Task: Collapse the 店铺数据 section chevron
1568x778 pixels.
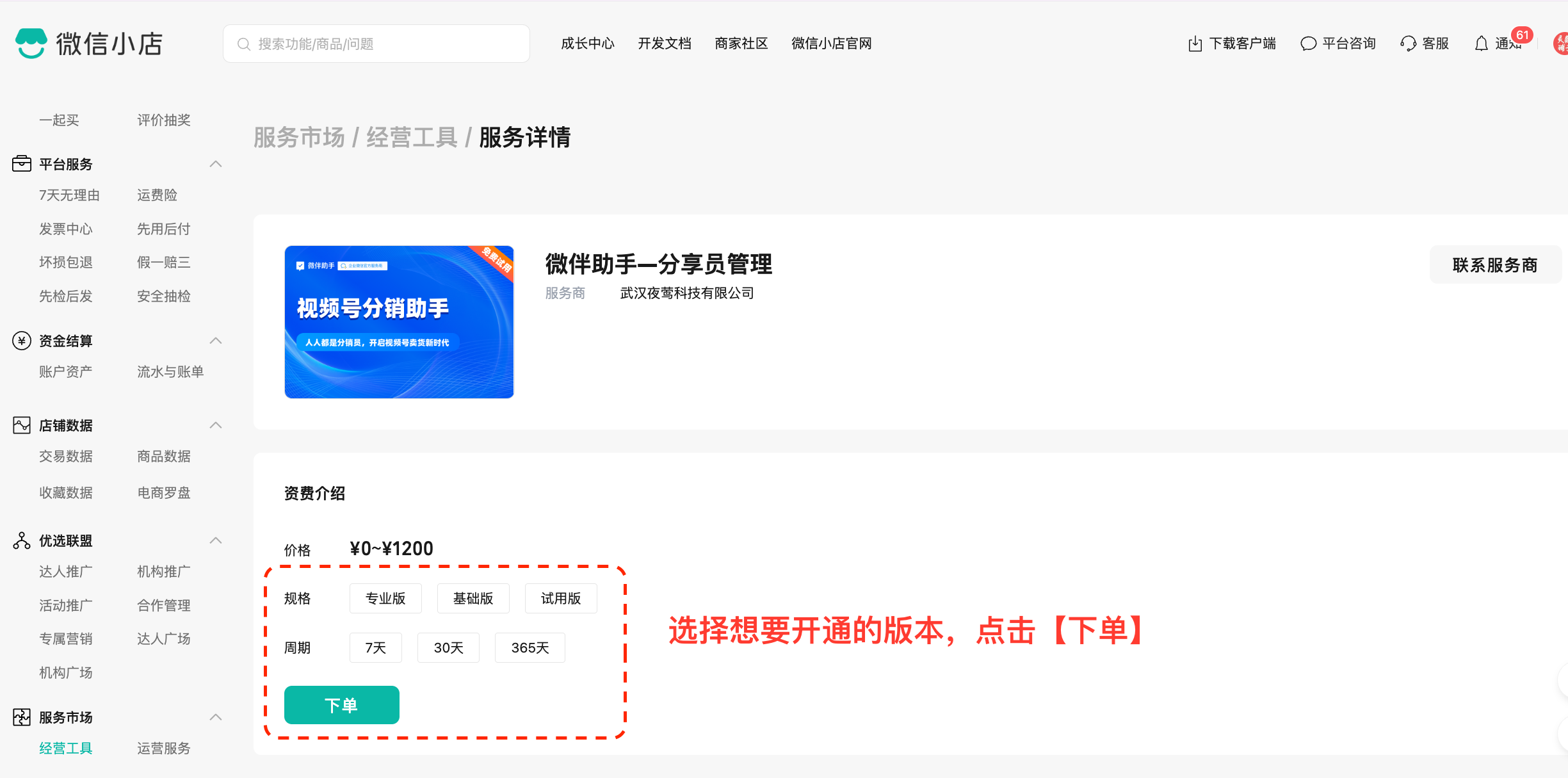Action: click(216, 425)
